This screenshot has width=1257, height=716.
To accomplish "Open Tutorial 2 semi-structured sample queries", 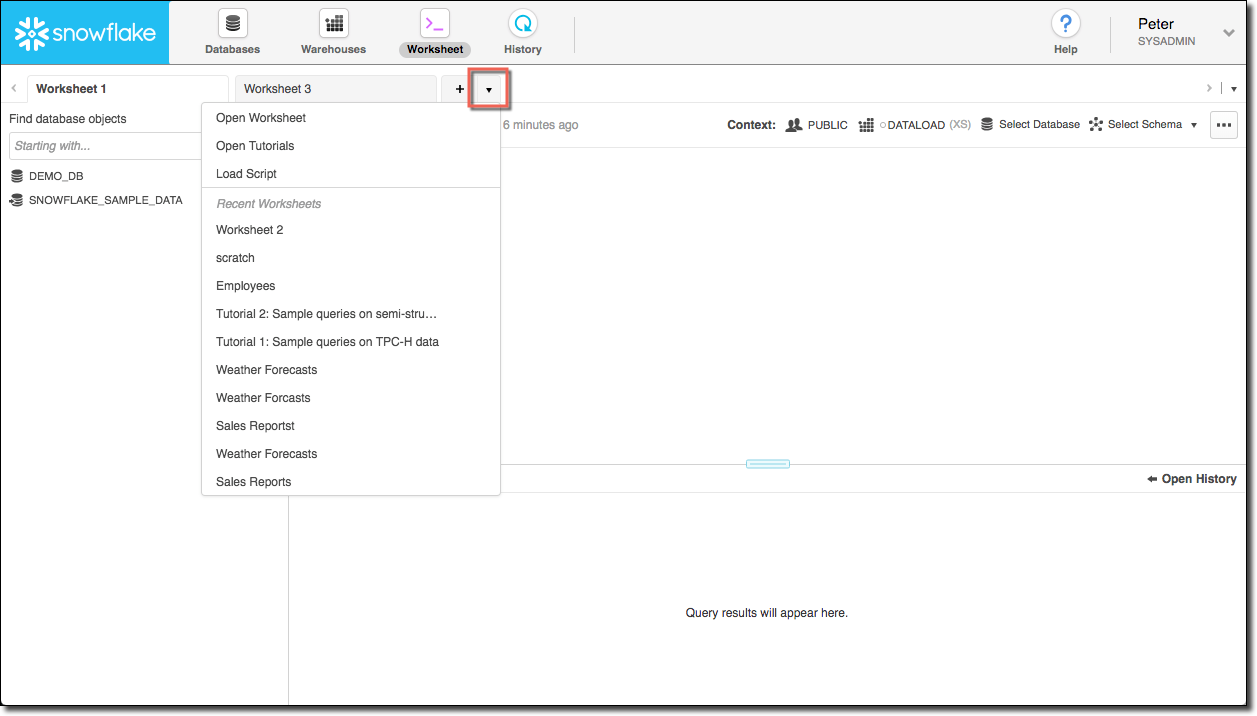I will (351, 314).
